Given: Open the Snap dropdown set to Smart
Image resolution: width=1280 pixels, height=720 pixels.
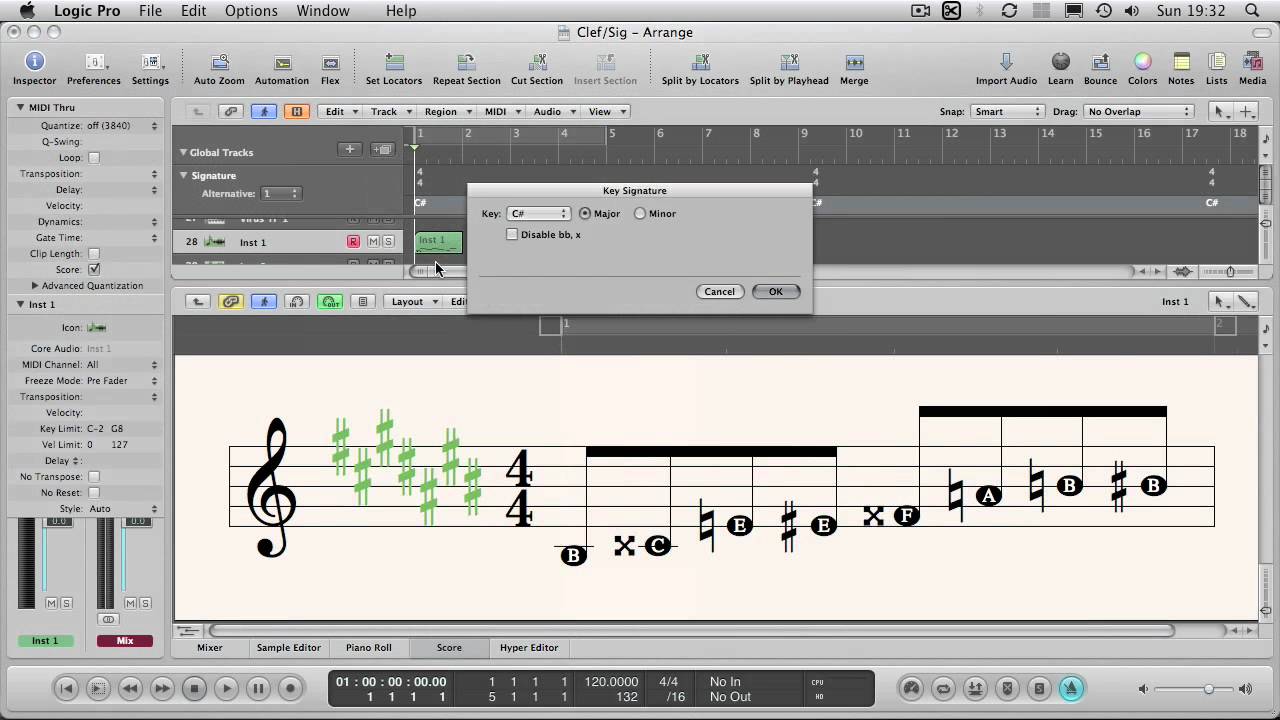Looking at the screenshot, I should coord(1006,112).
